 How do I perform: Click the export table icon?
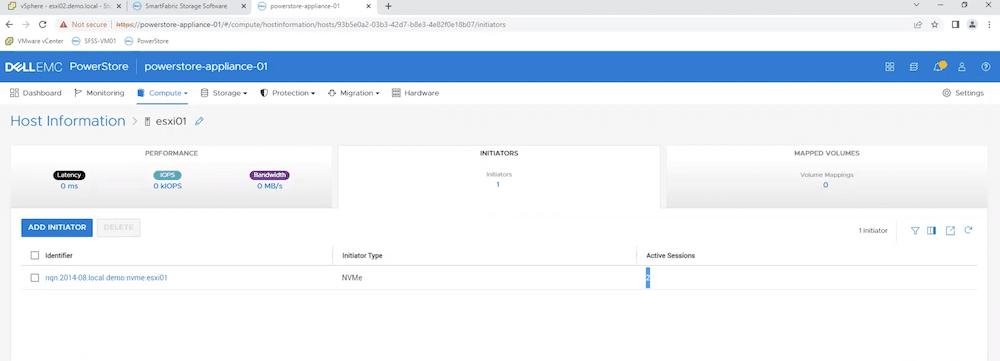pos(950,231)
